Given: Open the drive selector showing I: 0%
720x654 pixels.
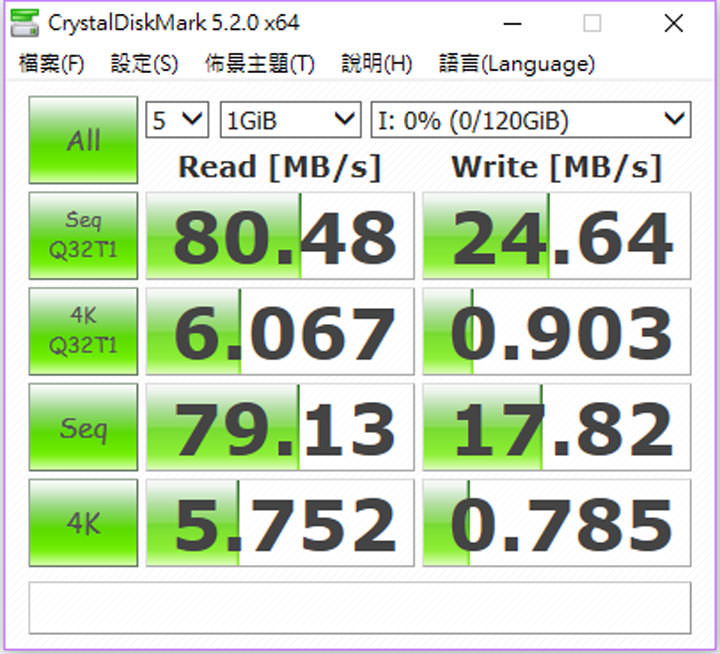Looking at the screenshot, I should 530,120.
